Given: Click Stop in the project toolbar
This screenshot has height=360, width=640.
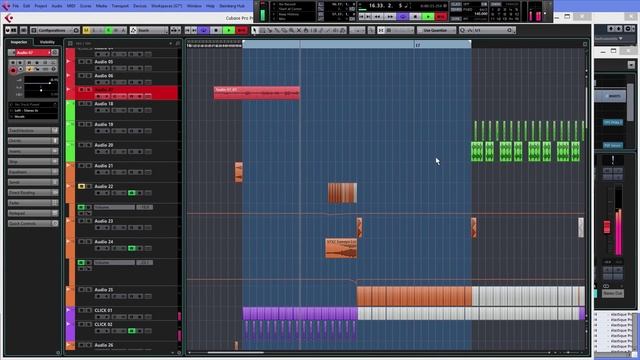Looking at the screenshot, I should tap(216, 30).
